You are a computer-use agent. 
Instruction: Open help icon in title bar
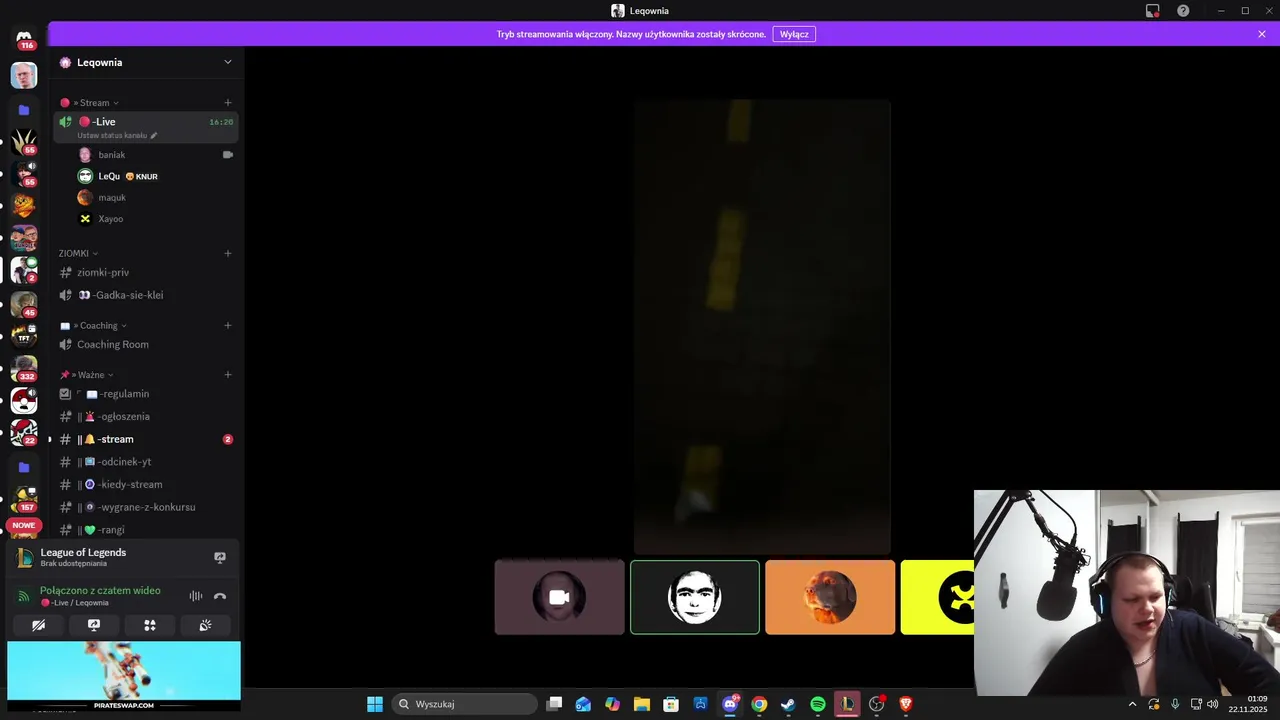point(1183,11)
